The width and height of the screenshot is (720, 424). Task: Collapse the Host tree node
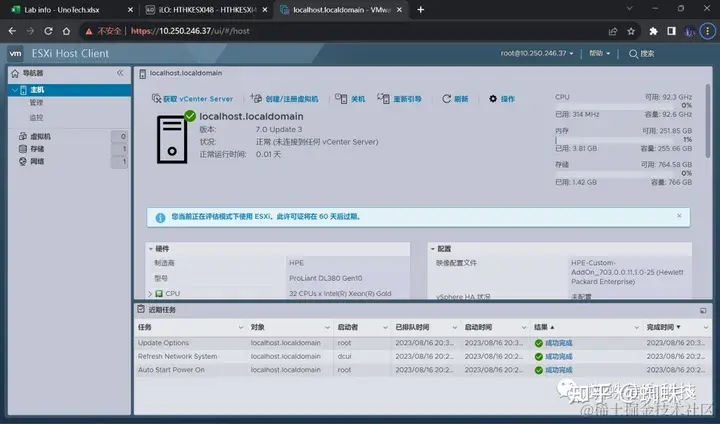click(15, 90)
